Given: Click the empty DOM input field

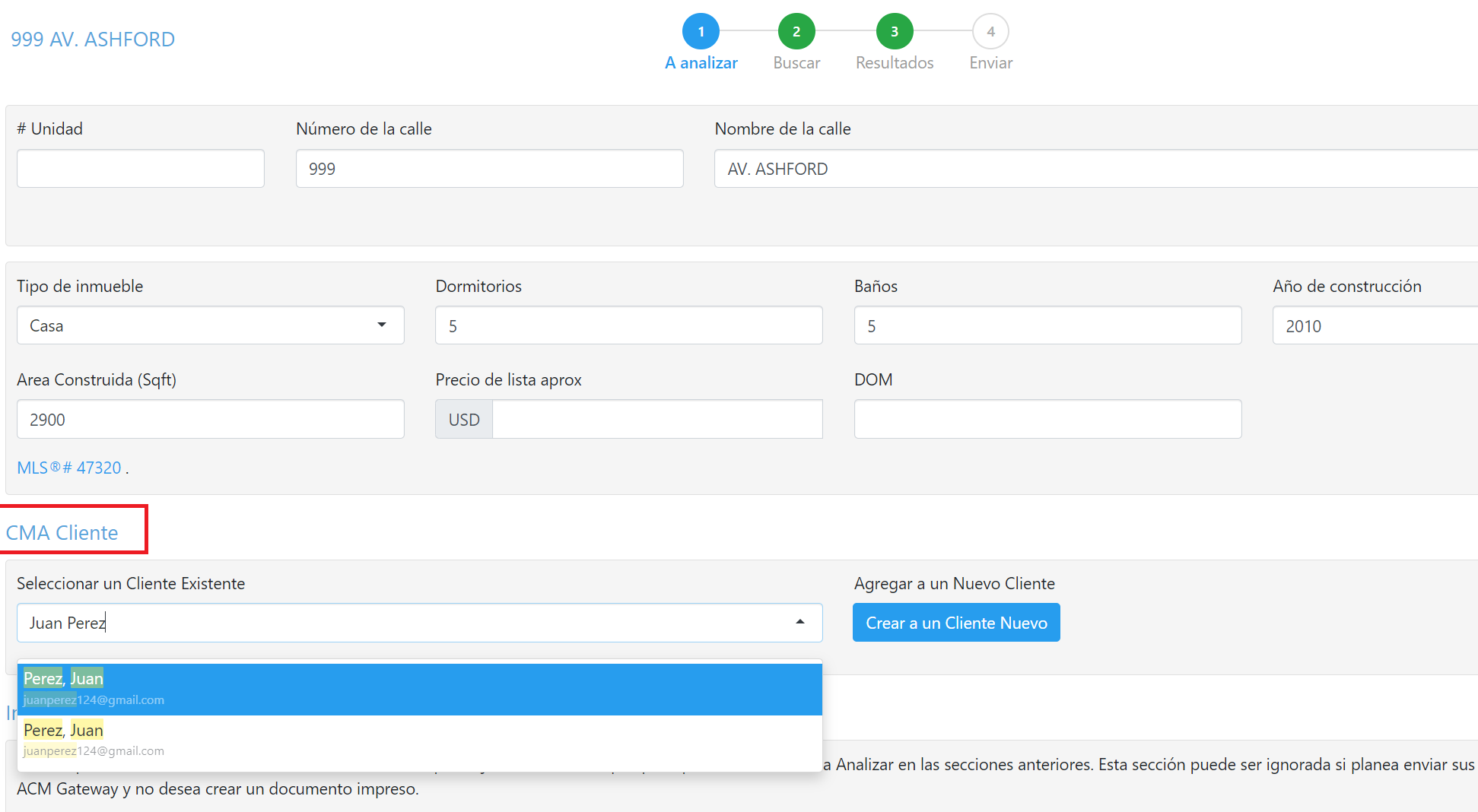Looking at the screenshot, I should coord(1048,419).
